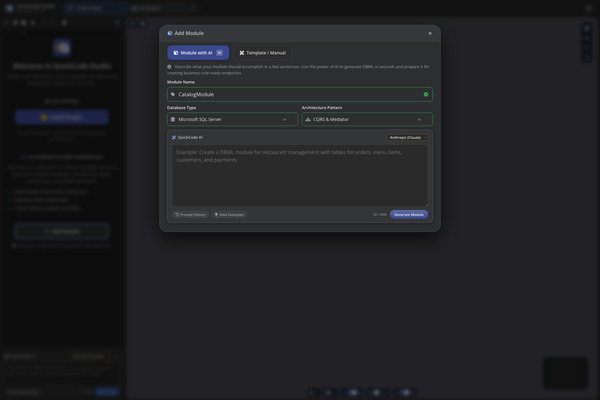Click the green valid-name indicator icon
600x400 pixels.
426,95
